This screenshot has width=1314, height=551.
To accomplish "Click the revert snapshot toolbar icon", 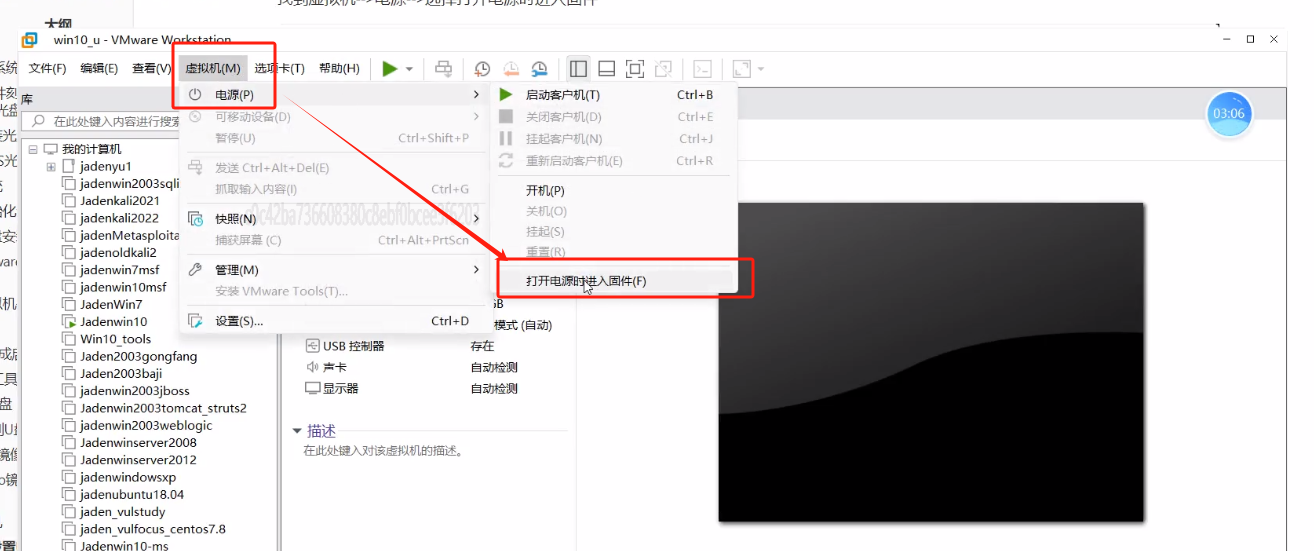I will pyautogui.click(x=511, y=68).
